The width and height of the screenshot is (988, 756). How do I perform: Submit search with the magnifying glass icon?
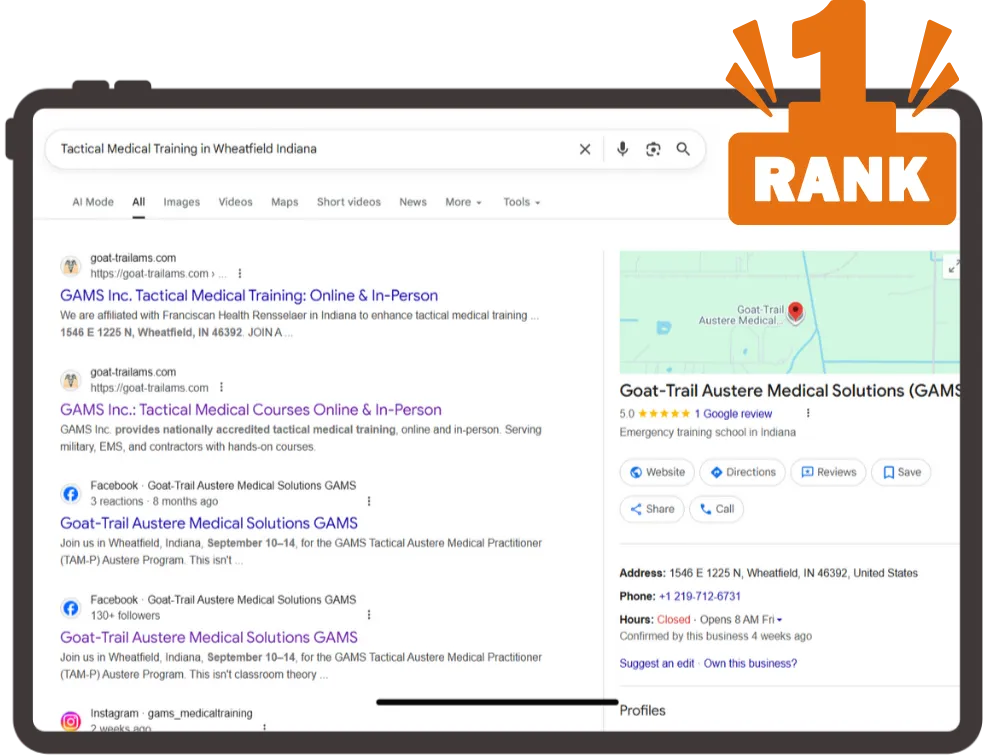coord(683,149)
